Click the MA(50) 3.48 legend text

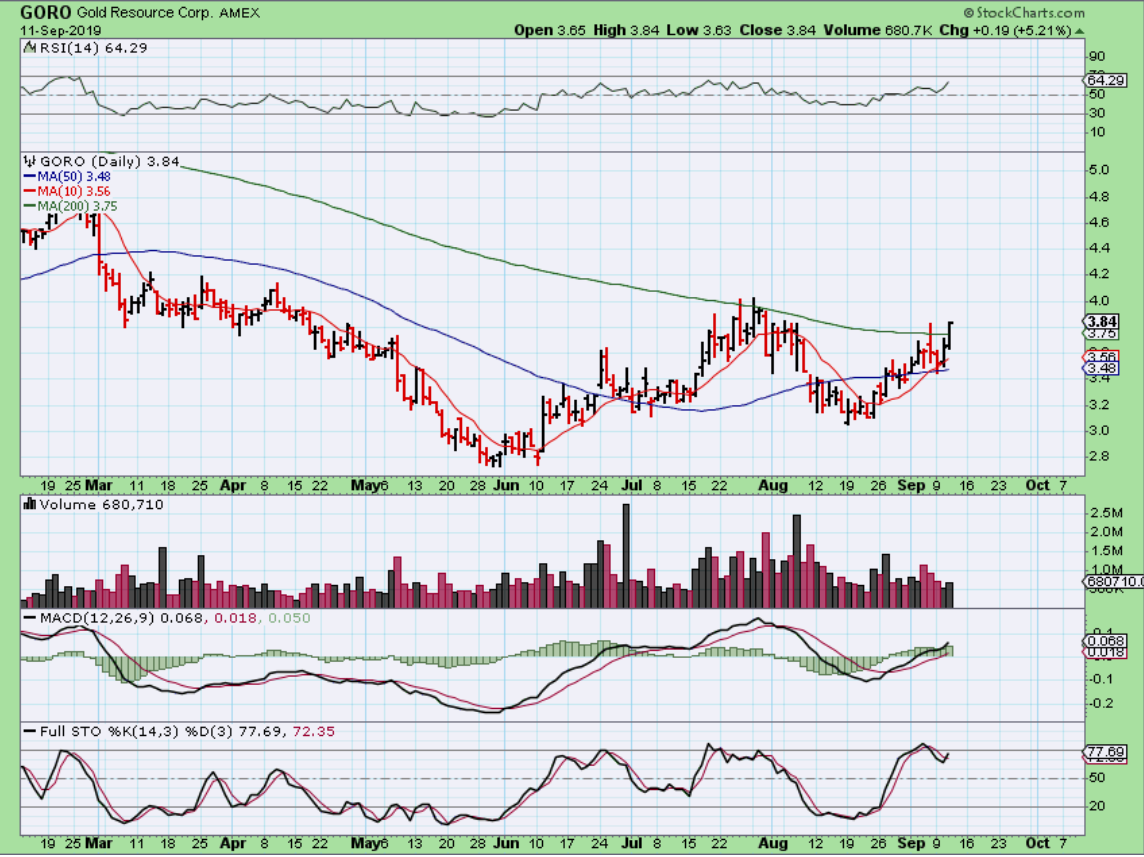[x=74, y=177]
